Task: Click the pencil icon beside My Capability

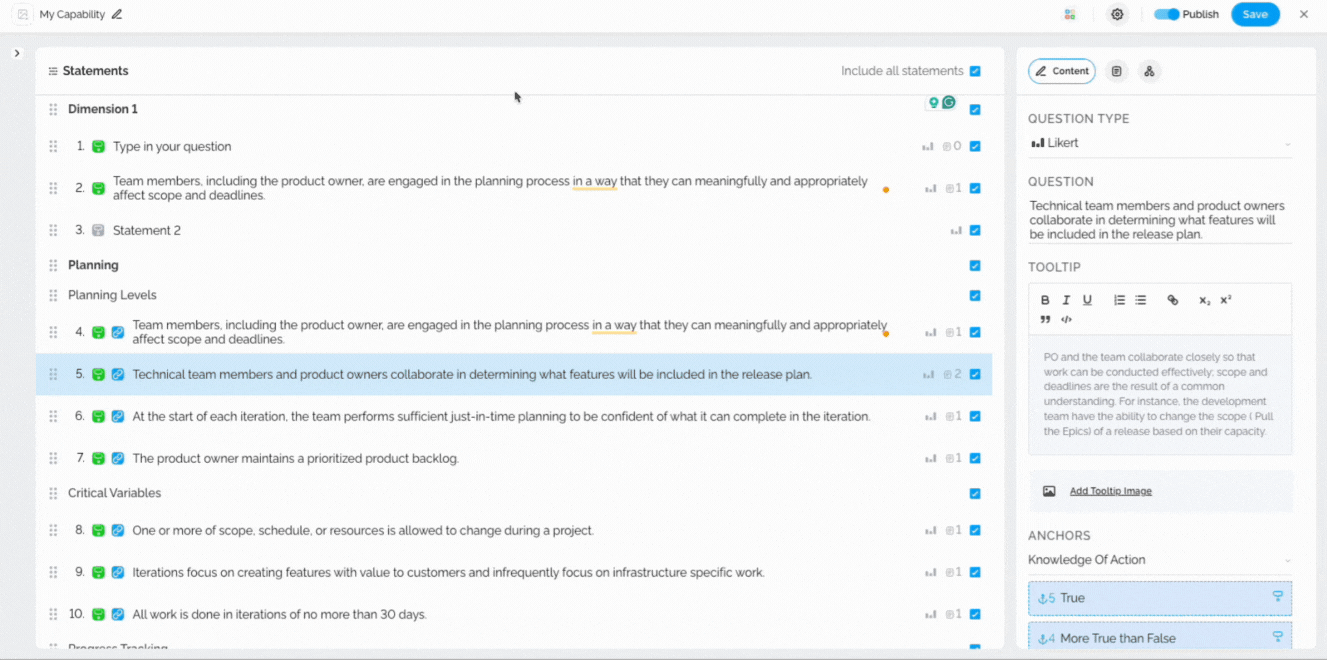Action: [117, 15]
